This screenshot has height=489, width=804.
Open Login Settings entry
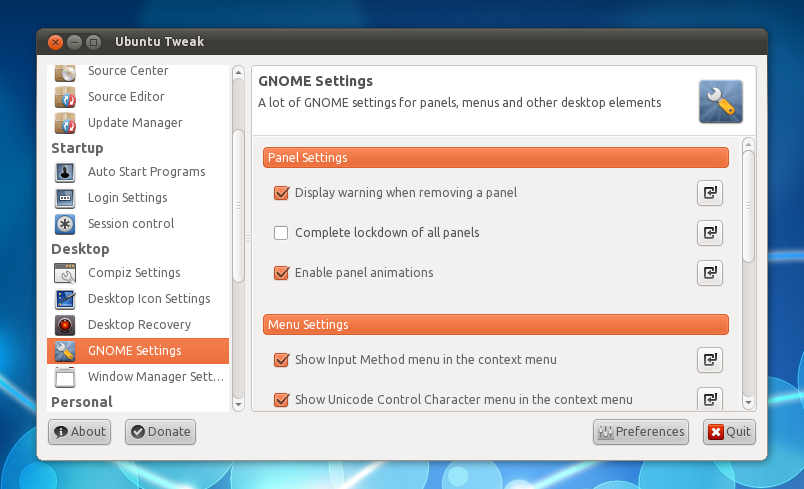(138, 198)
